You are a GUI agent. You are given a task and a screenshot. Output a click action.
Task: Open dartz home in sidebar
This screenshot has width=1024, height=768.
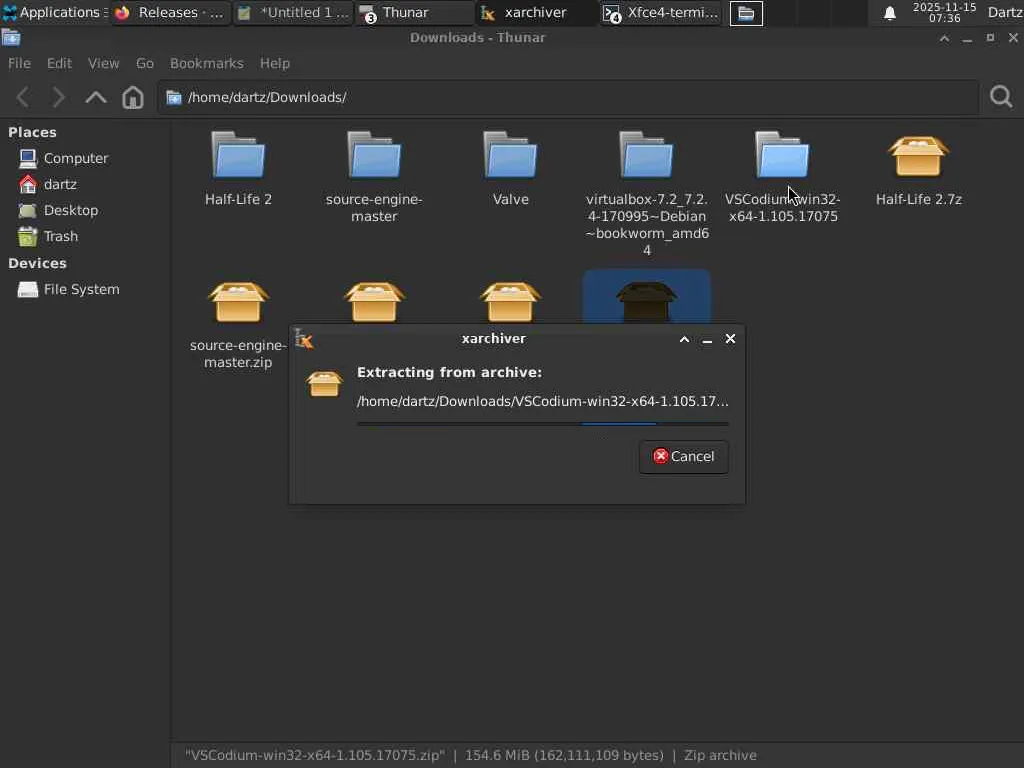click(48, 184)
